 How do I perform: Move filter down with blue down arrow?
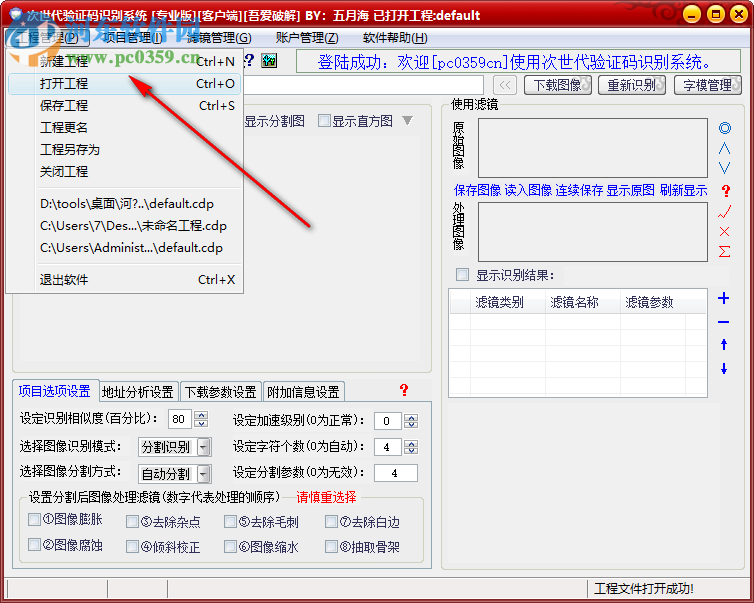tap(724, 369)
